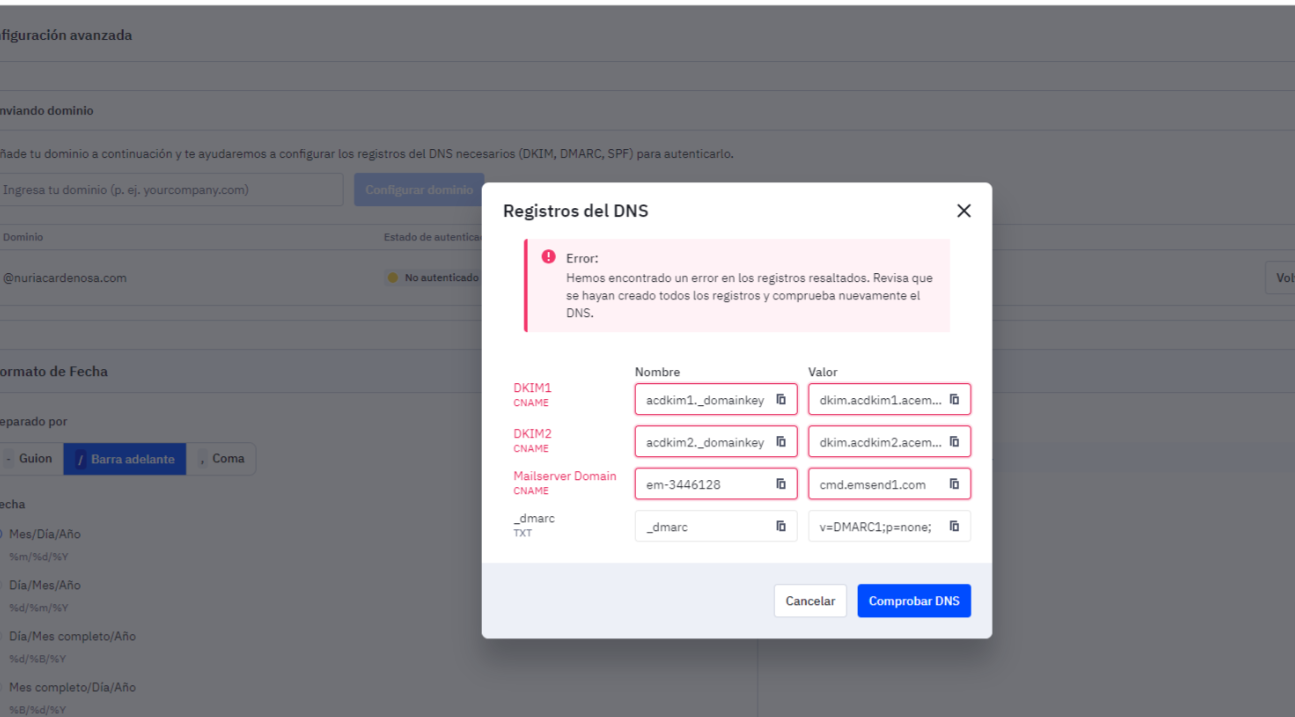Click the _dmarc name field

(x=716, y=526)
